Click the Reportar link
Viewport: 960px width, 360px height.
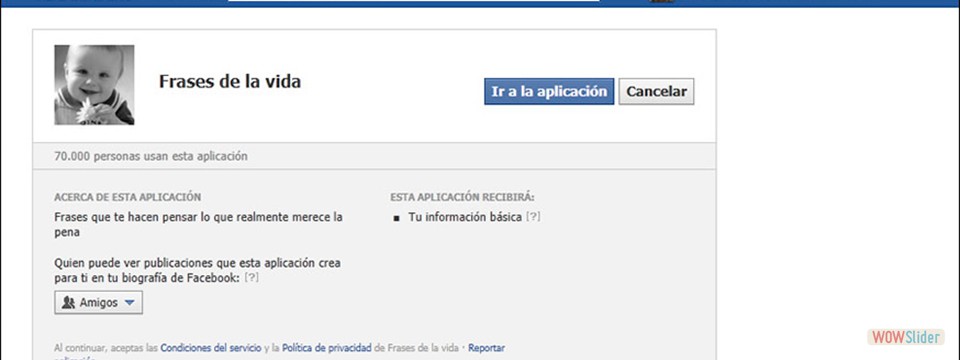487,348
